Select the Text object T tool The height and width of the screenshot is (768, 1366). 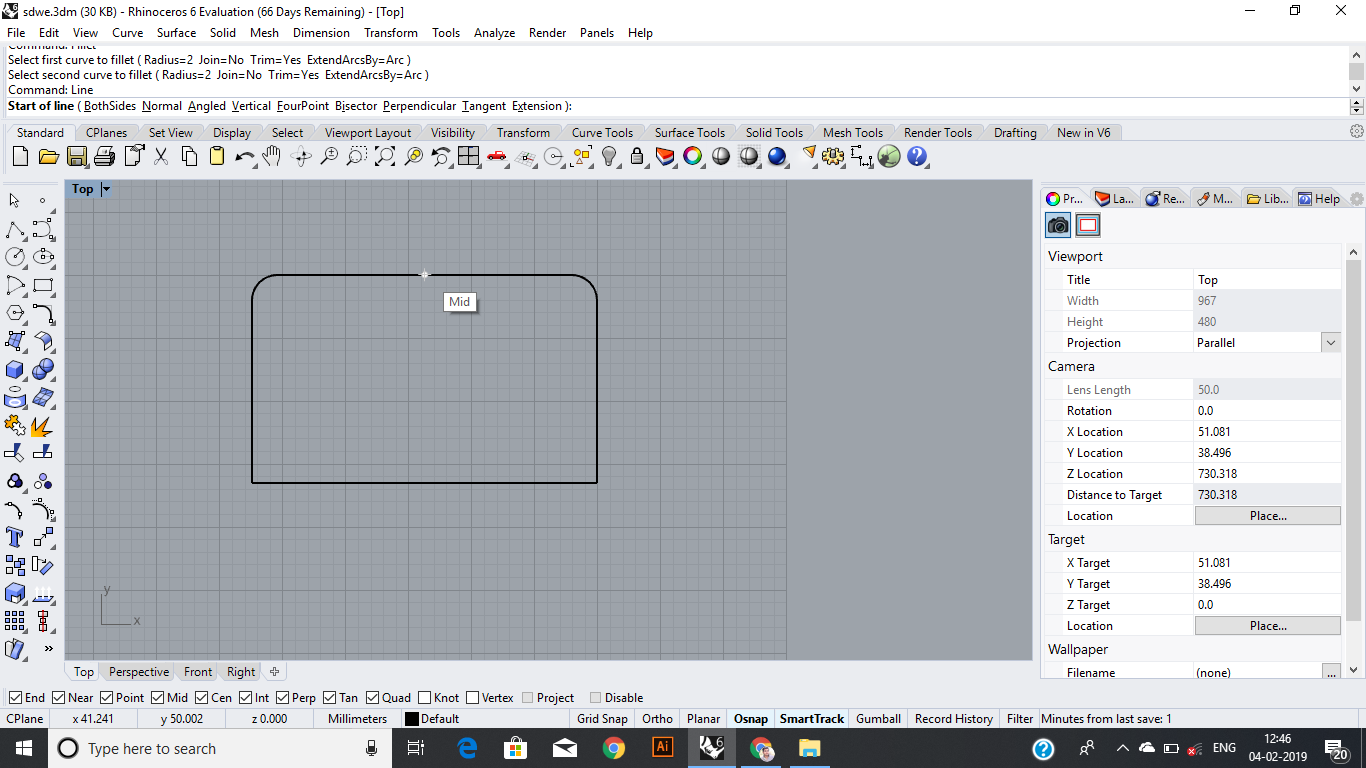[x=15, y=537]
